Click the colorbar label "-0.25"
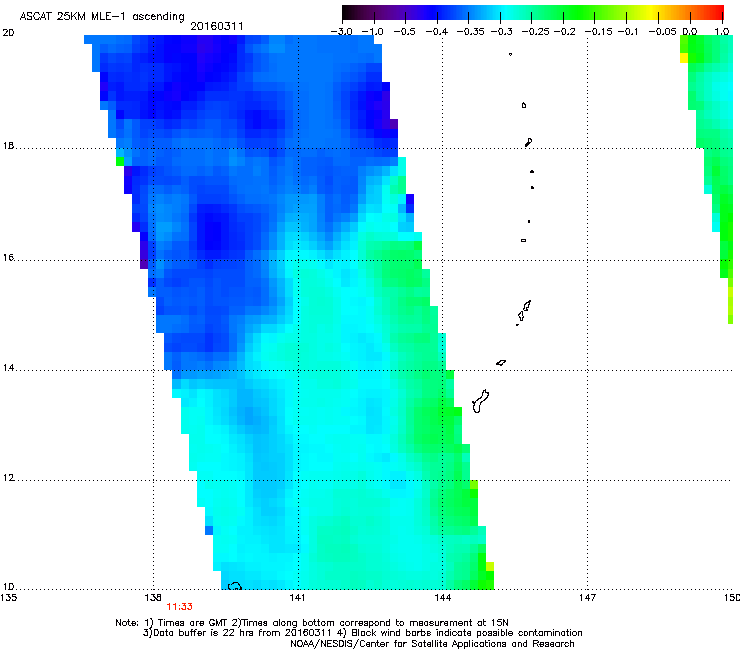Screen dimensions: 740x650 pyautogui.click(x=535, y=32)
